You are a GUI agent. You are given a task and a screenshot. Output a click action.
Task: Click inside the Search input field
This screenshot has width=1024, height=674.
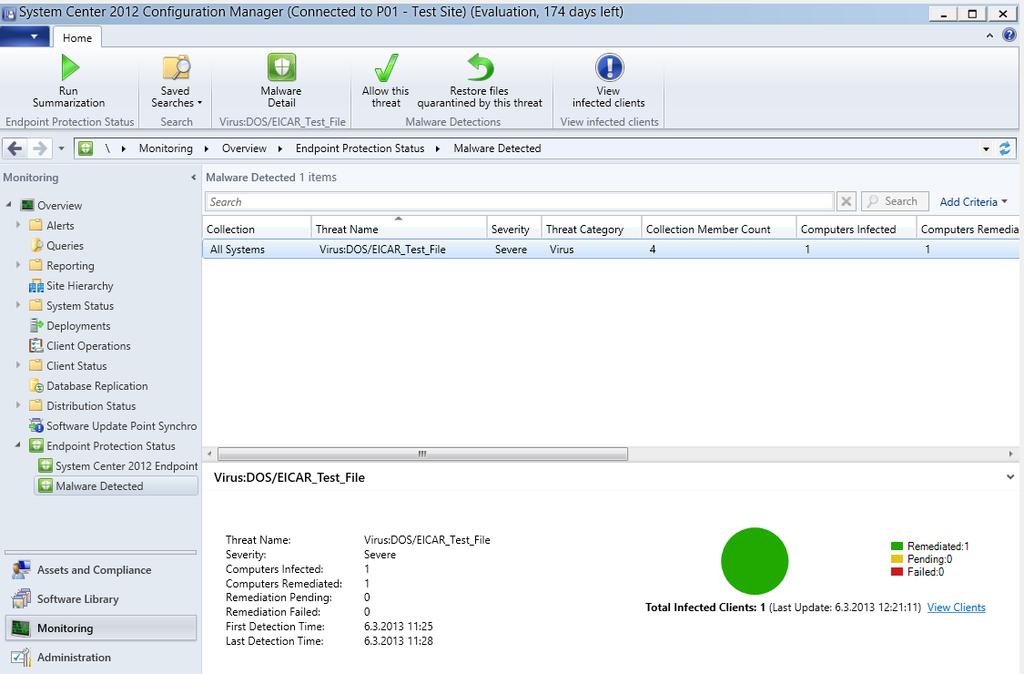tap(519, 201)
